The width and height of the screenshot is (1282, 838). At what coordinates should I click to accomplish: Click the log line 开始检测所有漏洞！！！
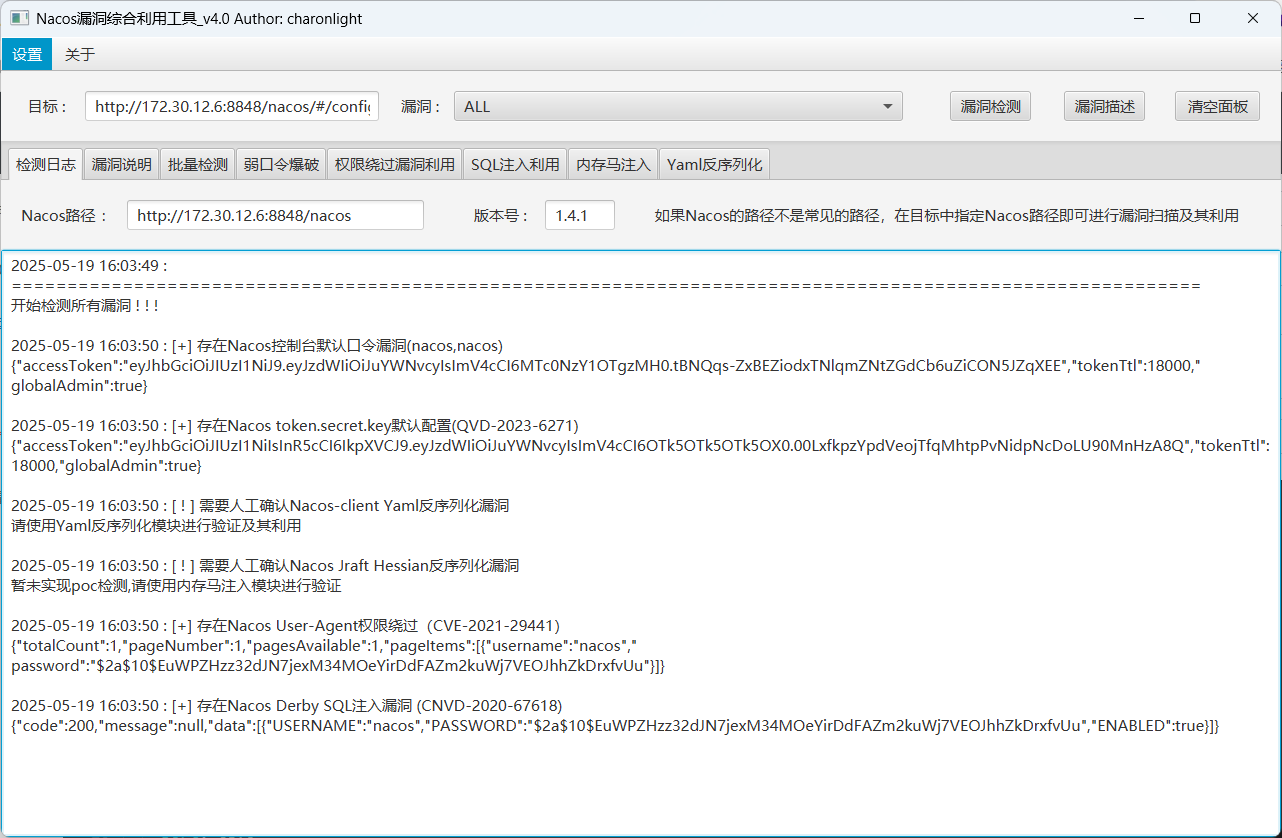tap(85, 305)
